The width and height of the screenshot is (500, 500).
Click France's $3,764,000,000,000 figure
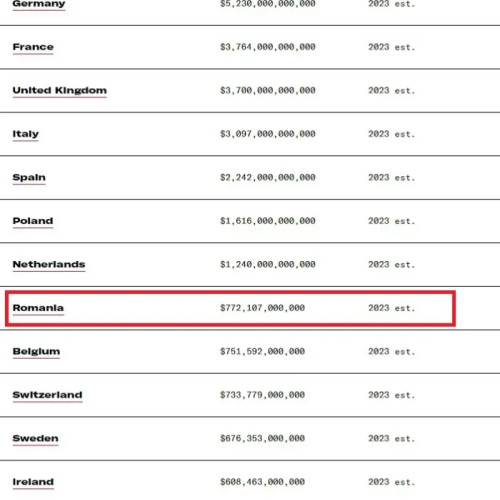click(268, 47)
